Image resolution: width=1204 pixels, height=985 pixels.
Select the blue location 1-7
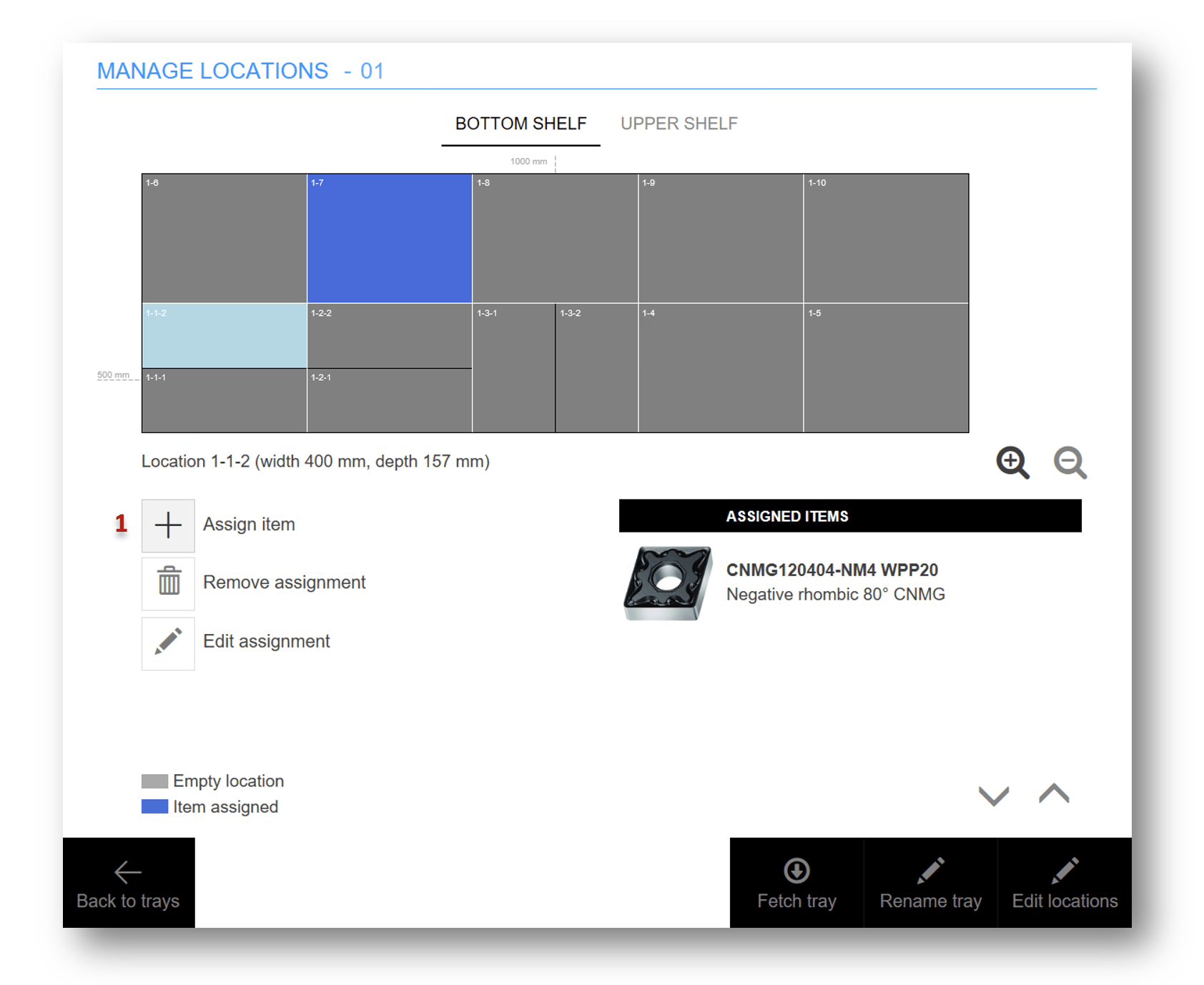click(389, 238)
